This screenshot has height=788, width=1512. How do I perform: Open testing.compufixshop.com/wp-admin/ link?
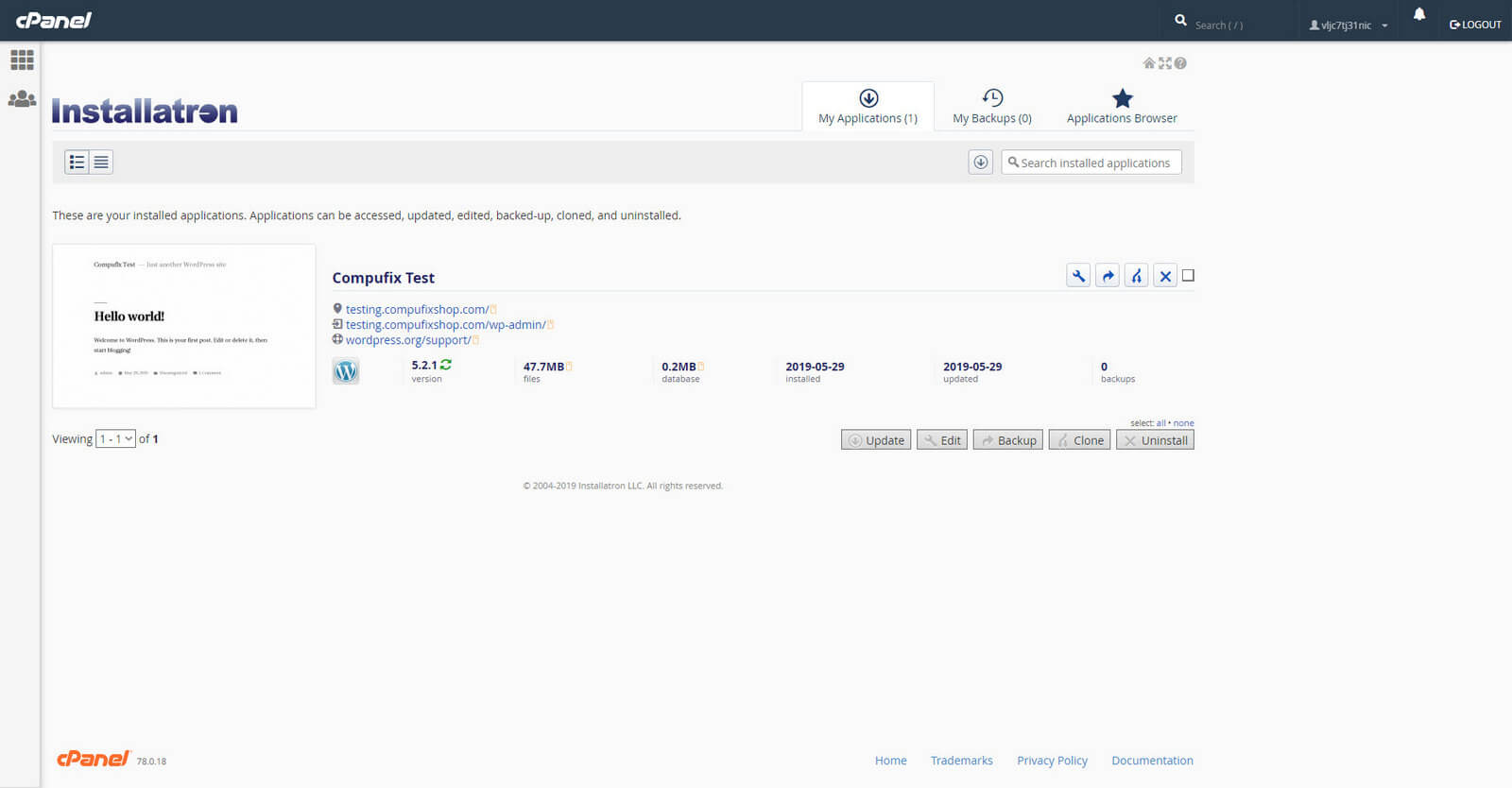(x=445, y=325)
